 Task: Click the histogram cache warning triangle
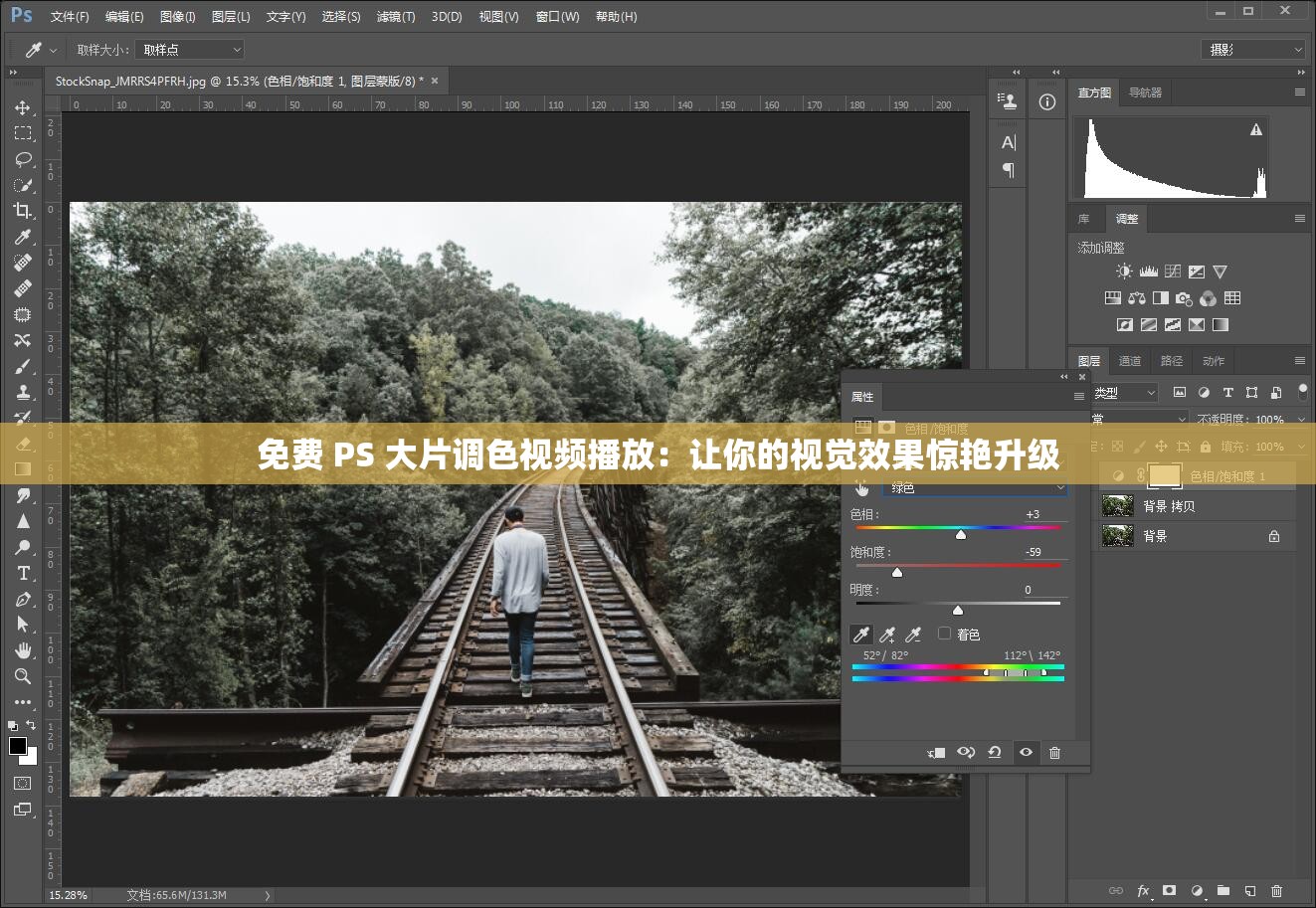point(1256,129)
